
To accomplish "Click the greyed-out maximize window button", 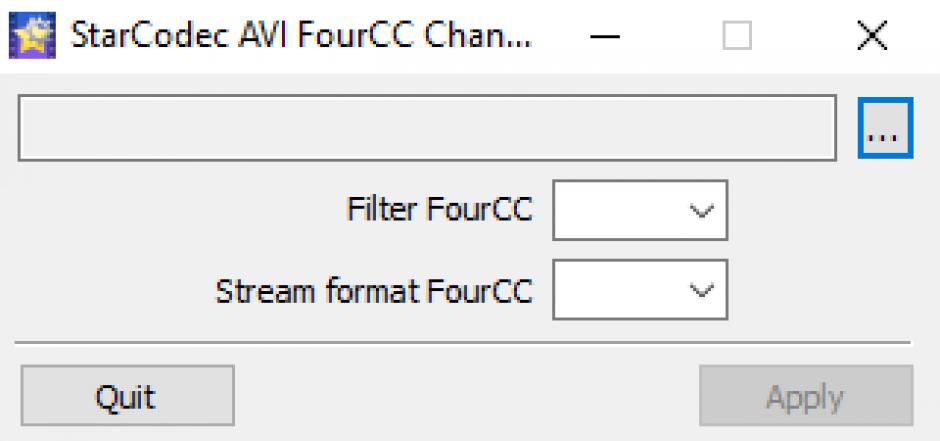I will pyautogui.click(x=737, y=37).
